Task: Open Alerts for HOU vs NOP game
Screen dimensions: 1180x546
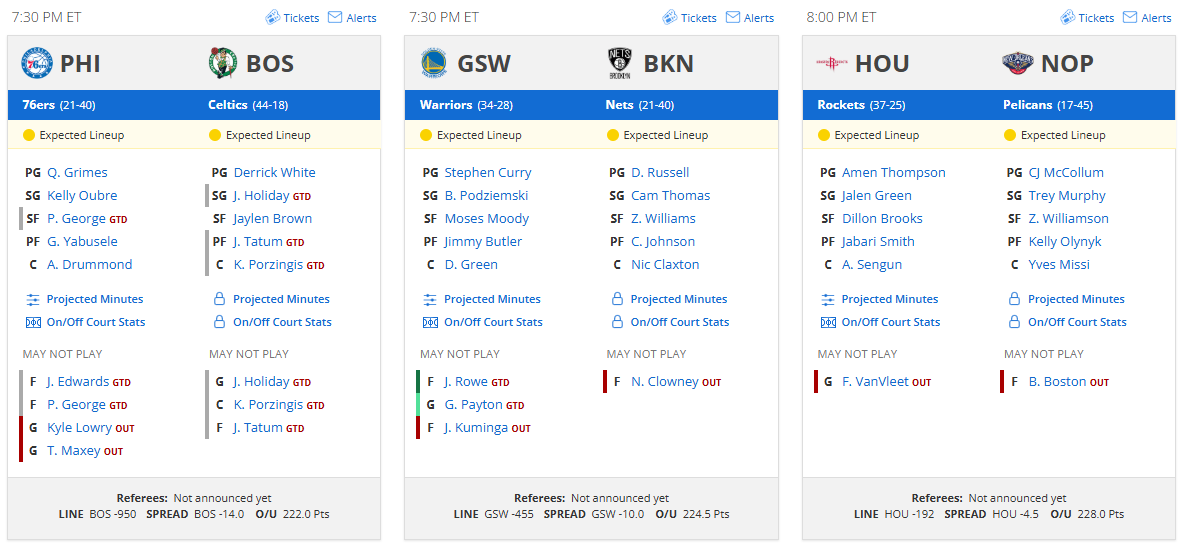Action: 1149,18
